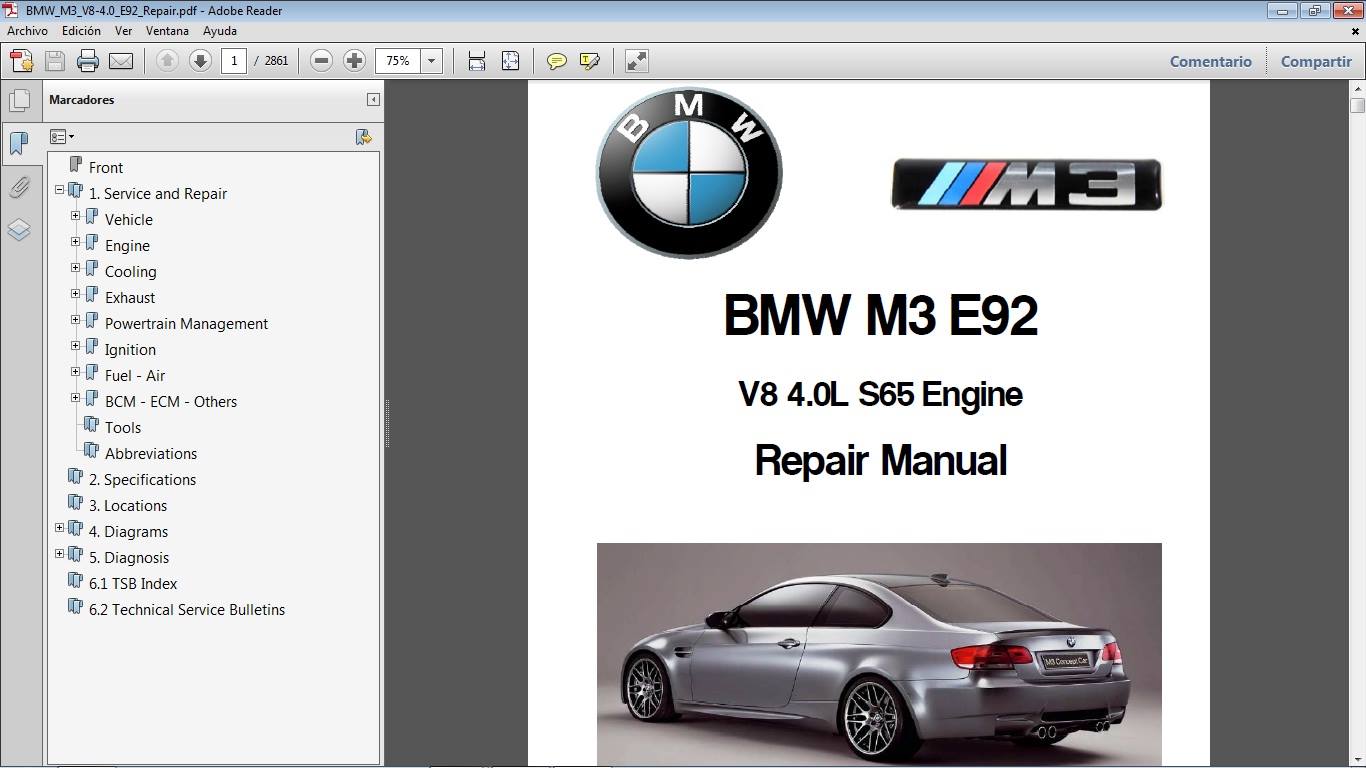Select the highlight text tool
The height and width of the screenshot is (768, 1366).
(x=590, y=61)
